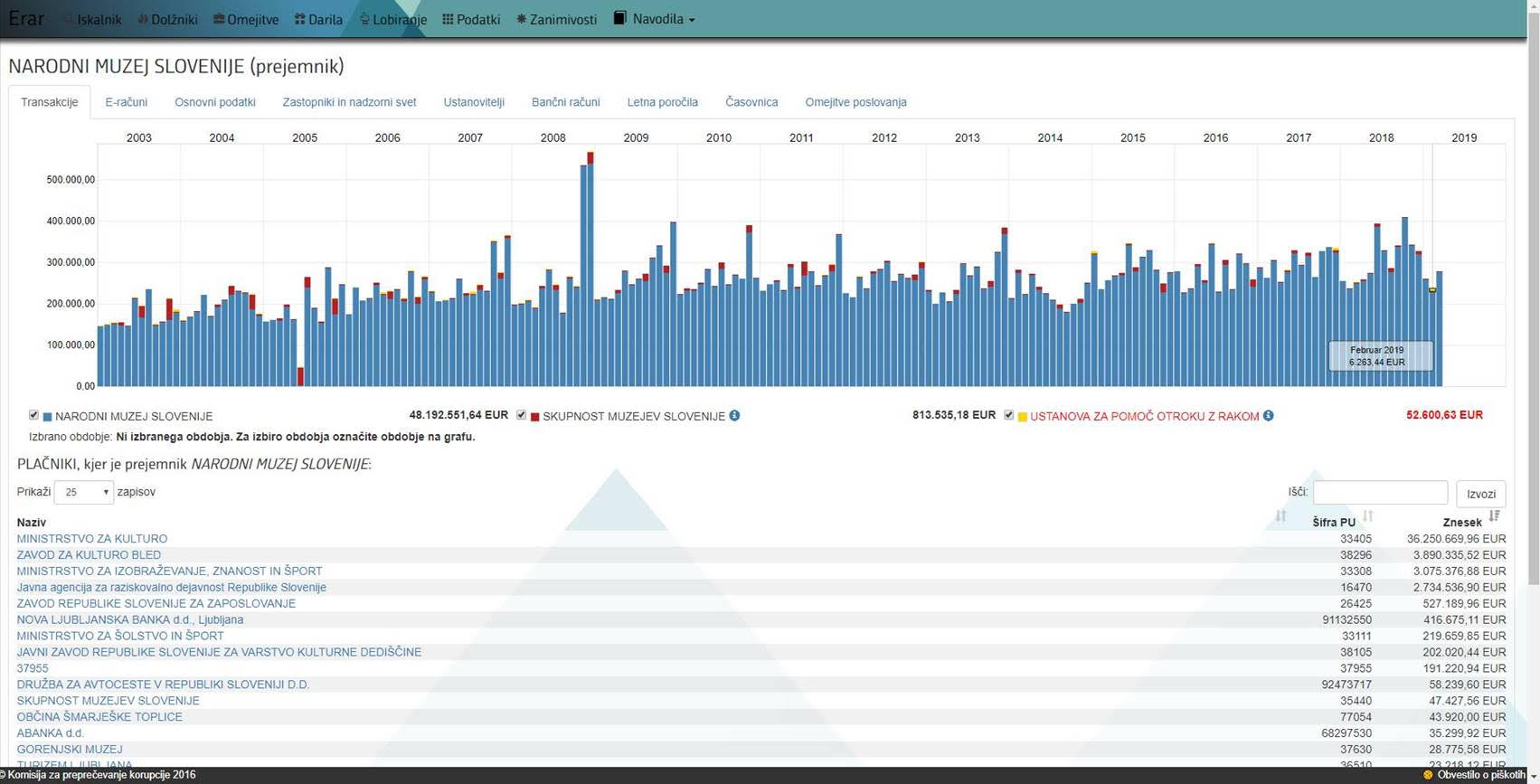Image resolution: width=1540 pixels, height=784 pixels.
Task: Switch to the Letna poročila tab
Action: click(663, 102)
